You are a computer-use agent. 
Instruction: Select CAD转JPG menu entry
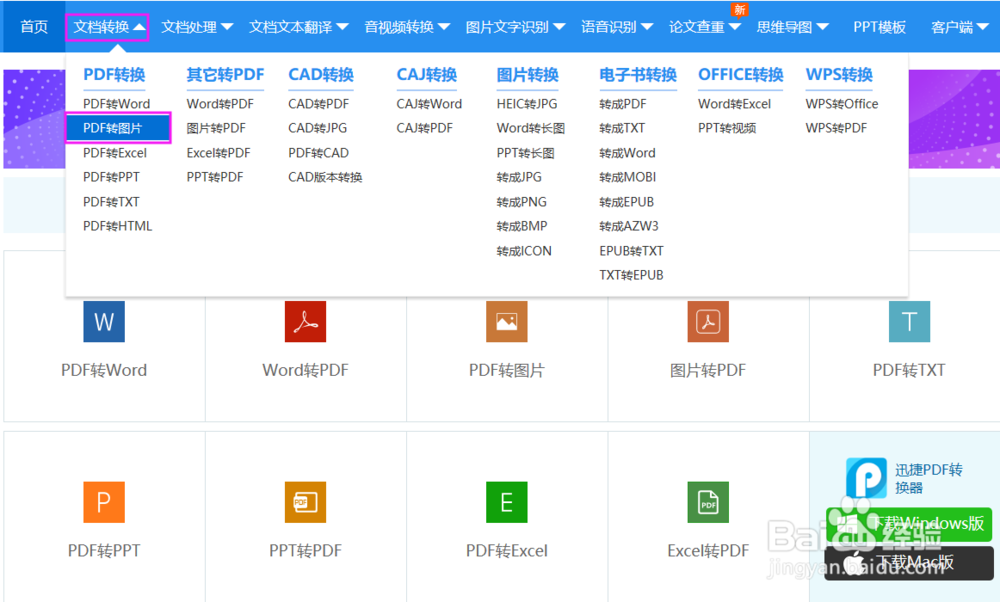click(318, 128)
